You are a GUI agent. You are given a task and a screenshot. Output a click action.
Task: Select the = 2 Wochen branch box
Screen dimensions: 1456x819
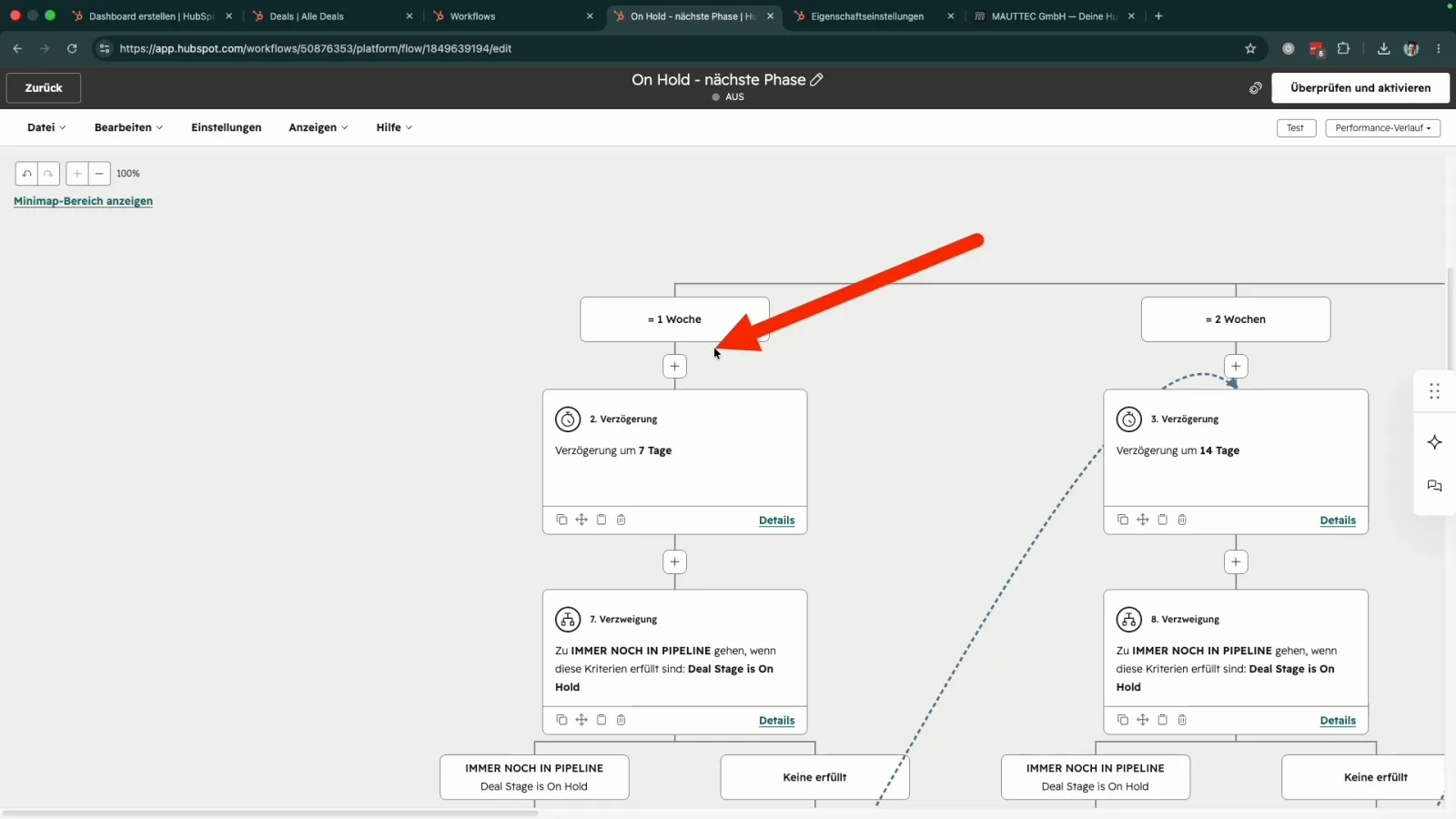click(1236, 319)
